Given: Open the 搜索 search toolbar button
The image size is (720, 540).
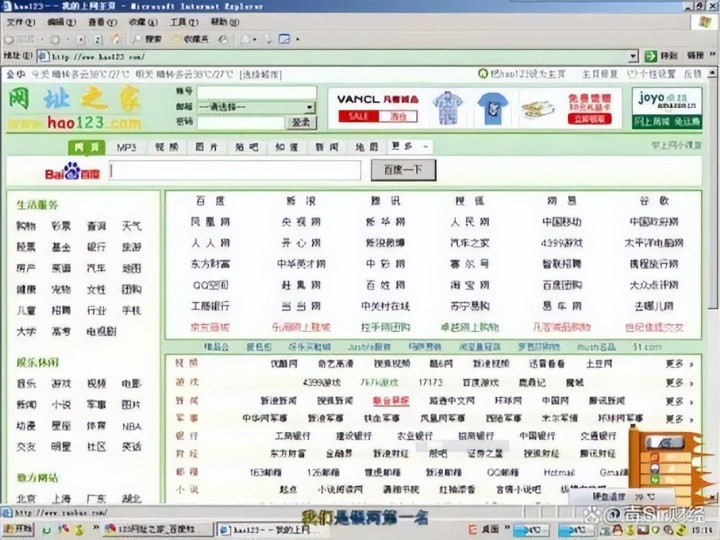Looking at the screenshot, I should tap(146, 39).
